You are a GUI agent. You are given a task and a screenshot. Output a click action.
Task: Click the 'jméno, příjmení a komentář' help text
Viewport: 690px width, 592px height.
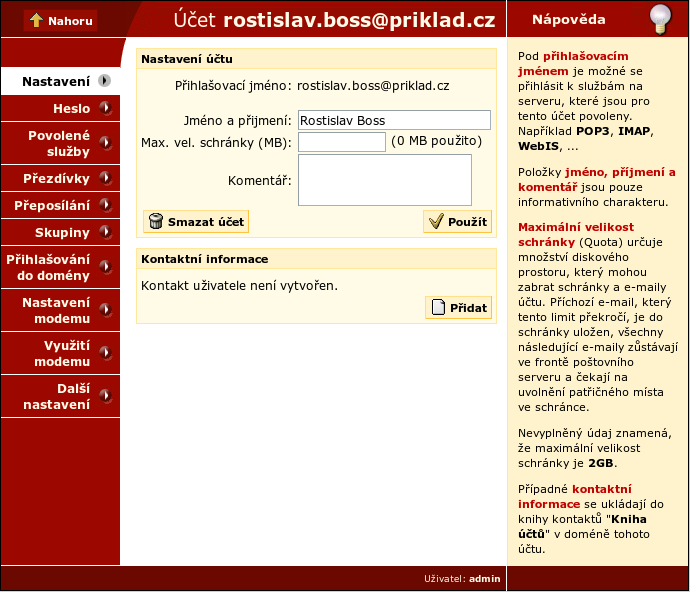click(597, 180)
